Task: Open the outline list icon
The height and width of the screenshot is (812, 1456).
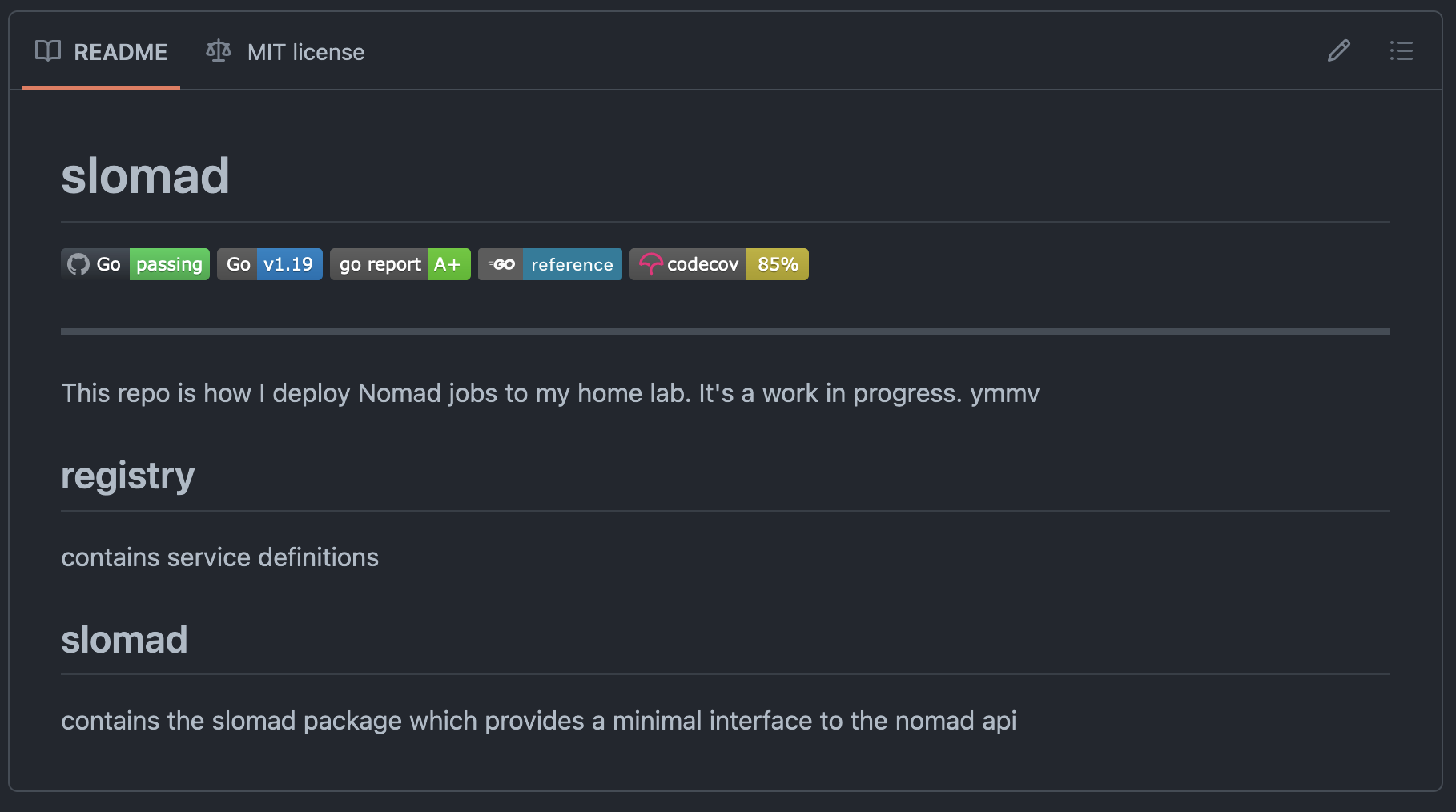Action: 1401,51
